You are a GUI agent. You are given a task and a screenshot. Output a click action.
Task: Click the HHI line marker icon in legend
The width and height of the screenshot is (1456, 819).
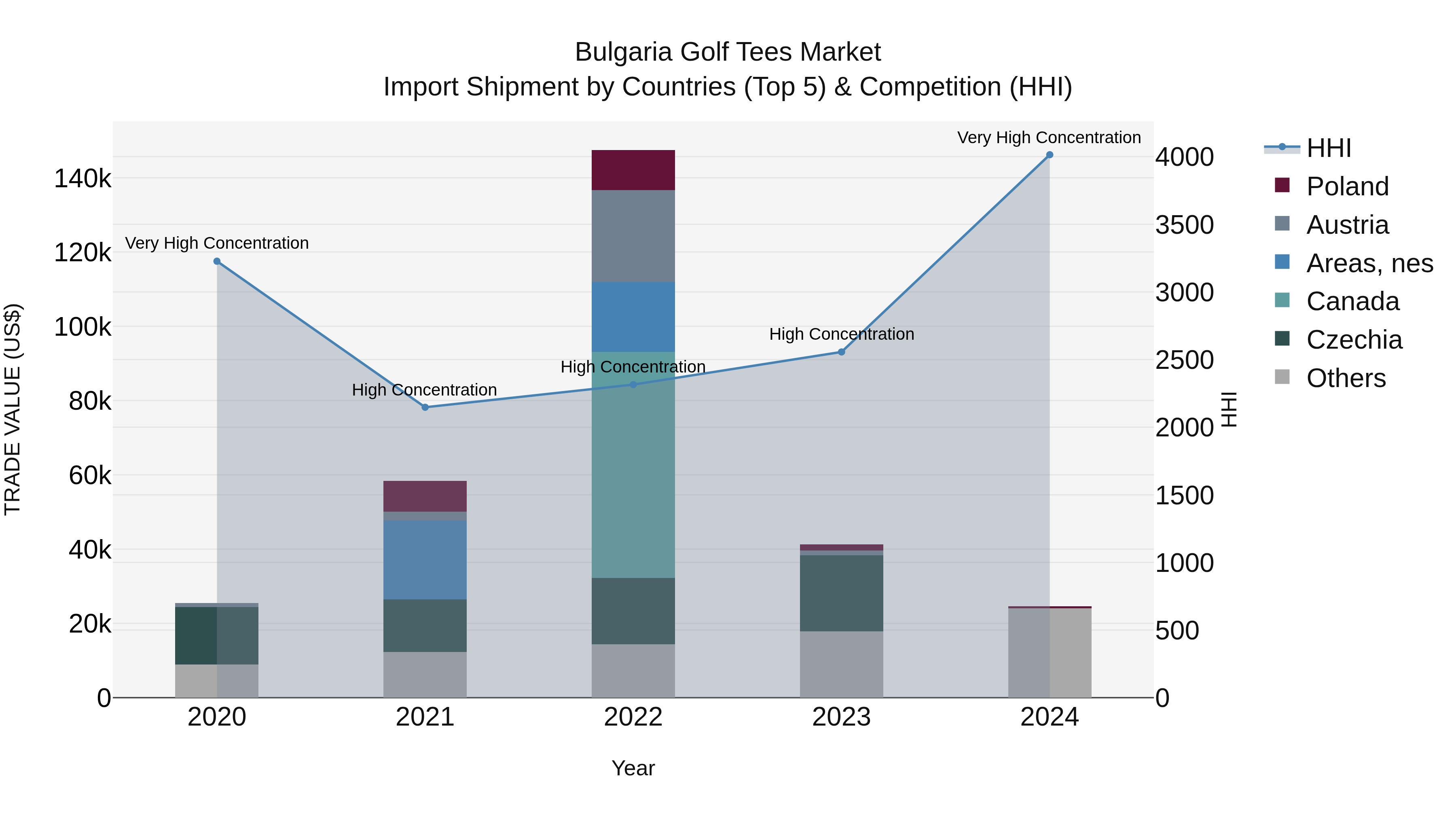pos(1282,148)
